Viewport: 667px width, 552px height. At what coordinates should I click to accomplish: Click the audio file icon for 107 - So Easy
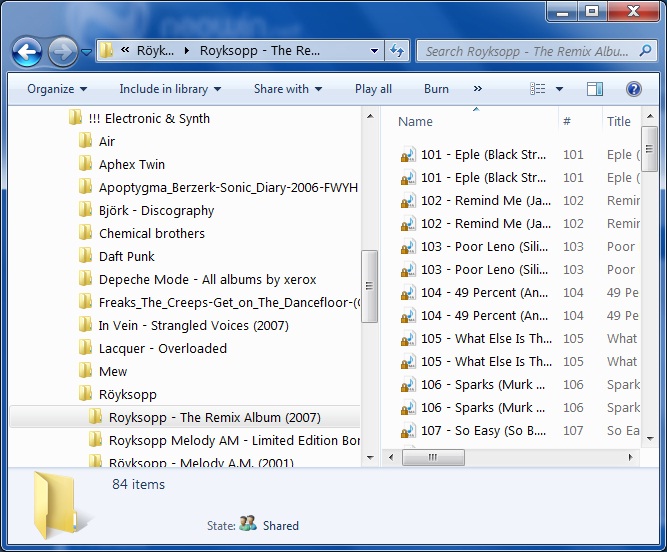click(408, 431)
